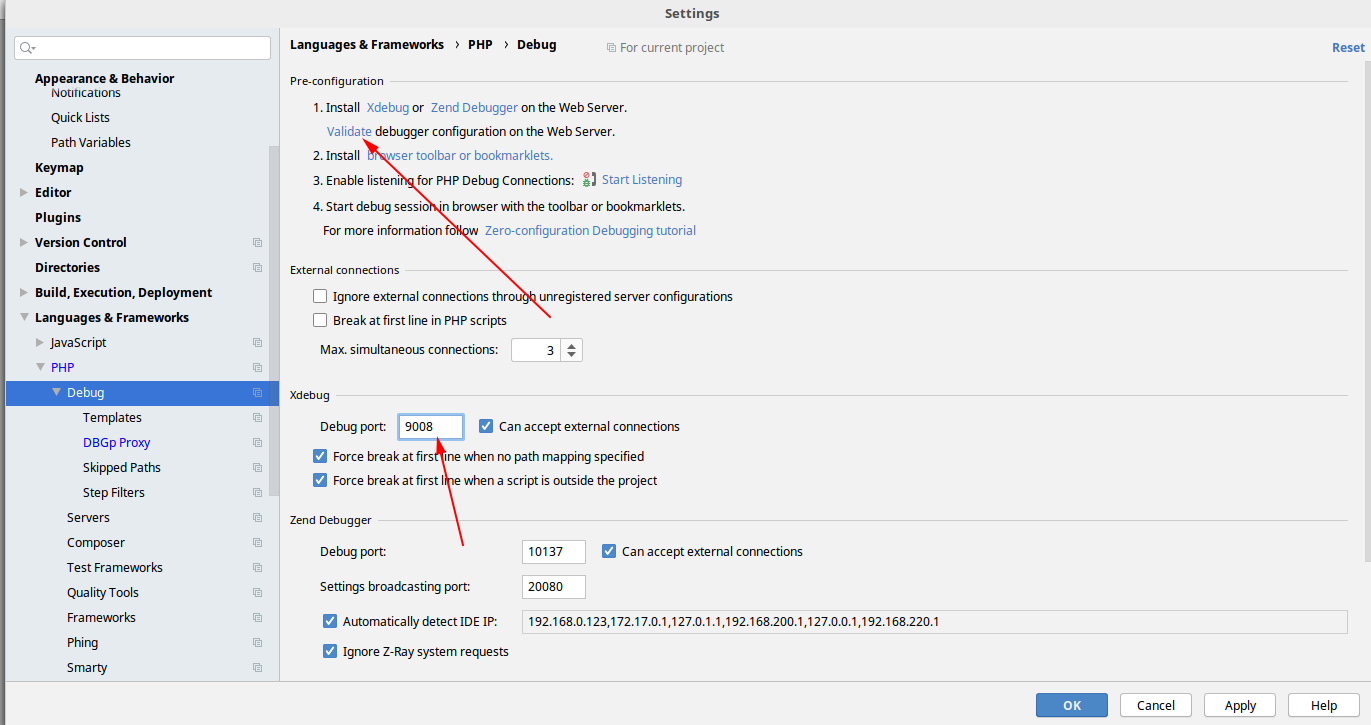
Task: Open PHP from the breadcrumb path
Action: pyautogui.click(x=480, y=44)
